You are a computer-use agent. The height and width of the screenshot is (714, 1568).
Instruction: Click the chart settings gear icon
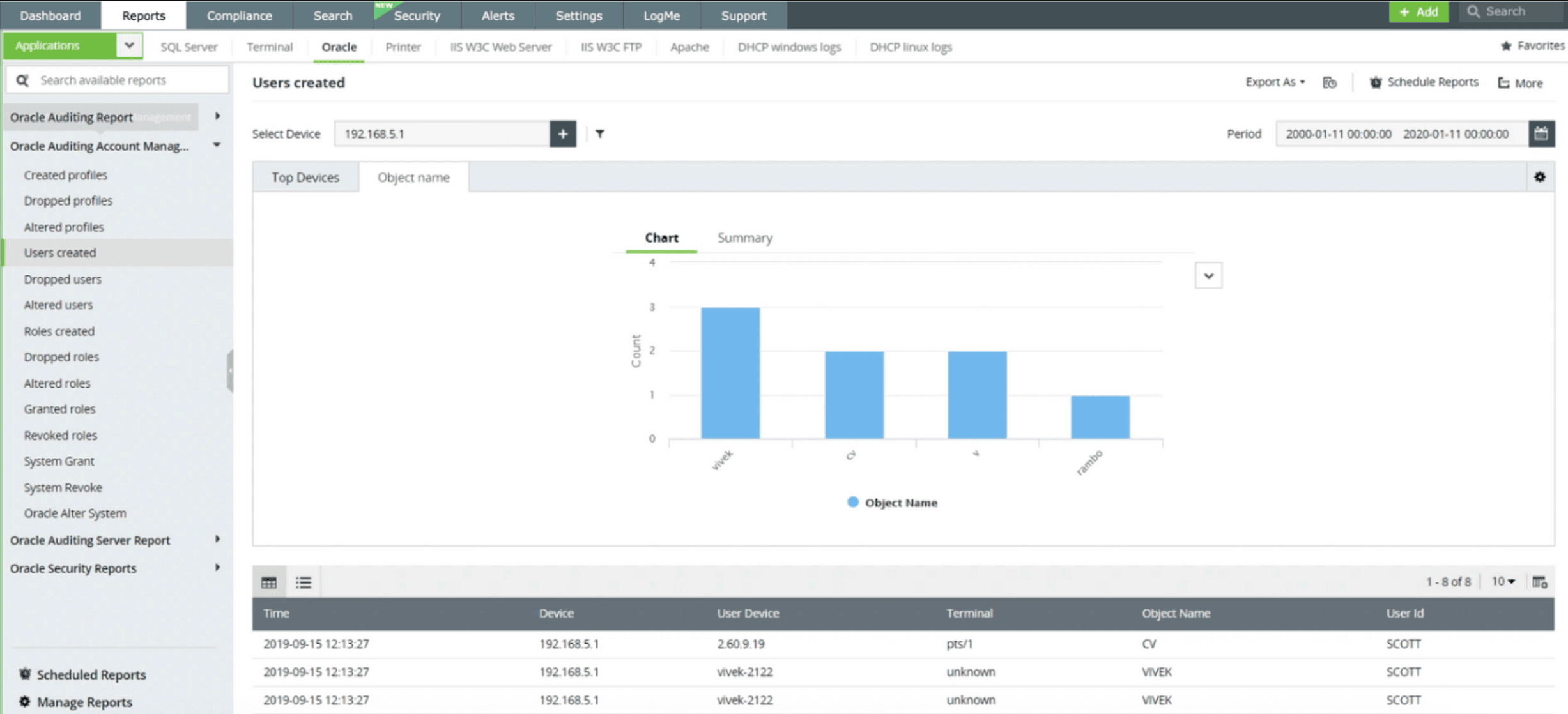tap(1540, 177)
